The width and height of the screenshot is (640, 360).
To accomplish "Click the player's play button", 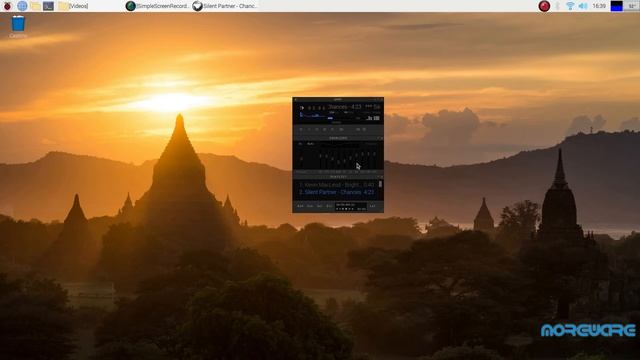I will tap(309, 129).
